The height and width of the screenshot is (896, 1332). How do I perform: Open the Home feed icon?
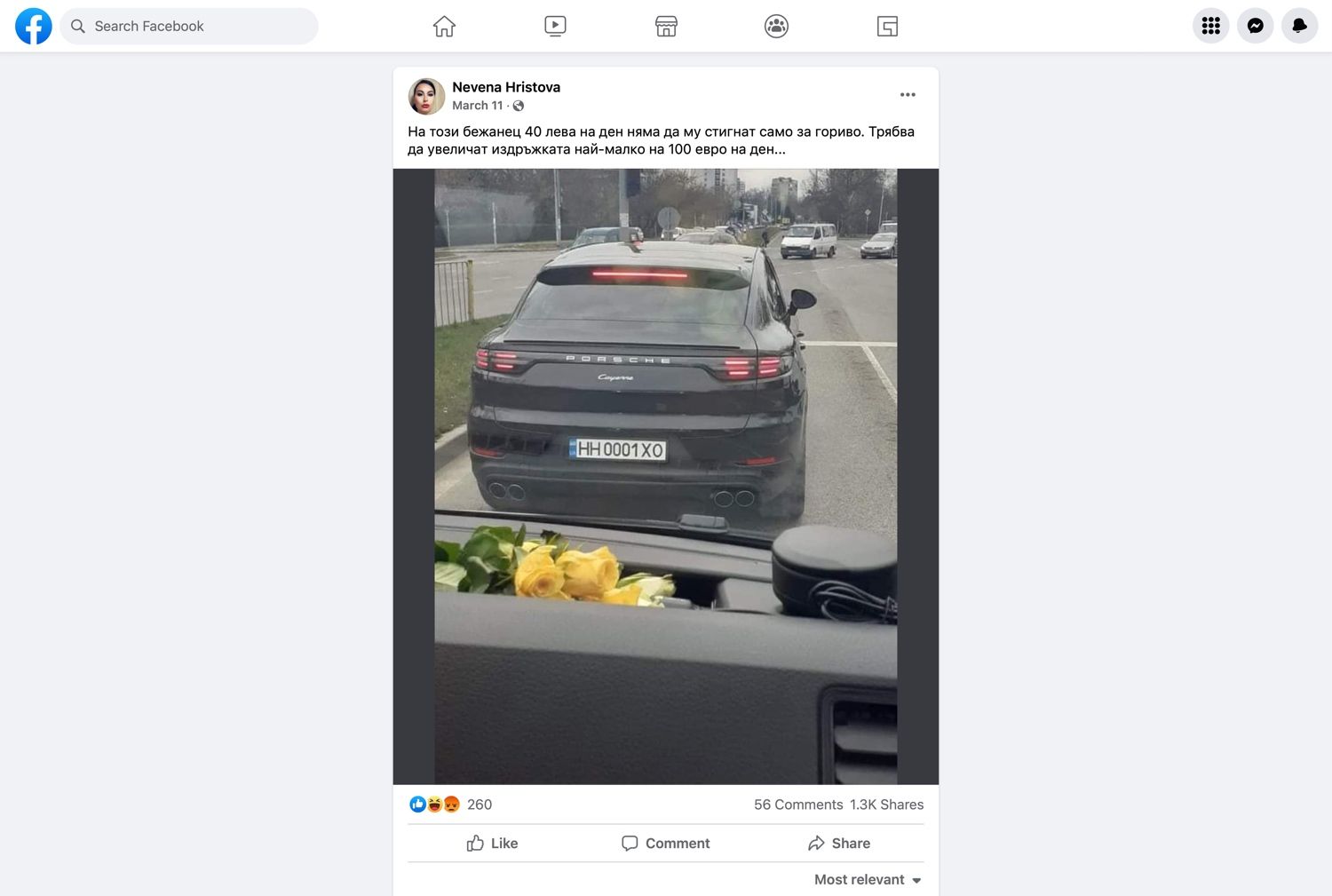pyautogui.click(x=444, y=27)
